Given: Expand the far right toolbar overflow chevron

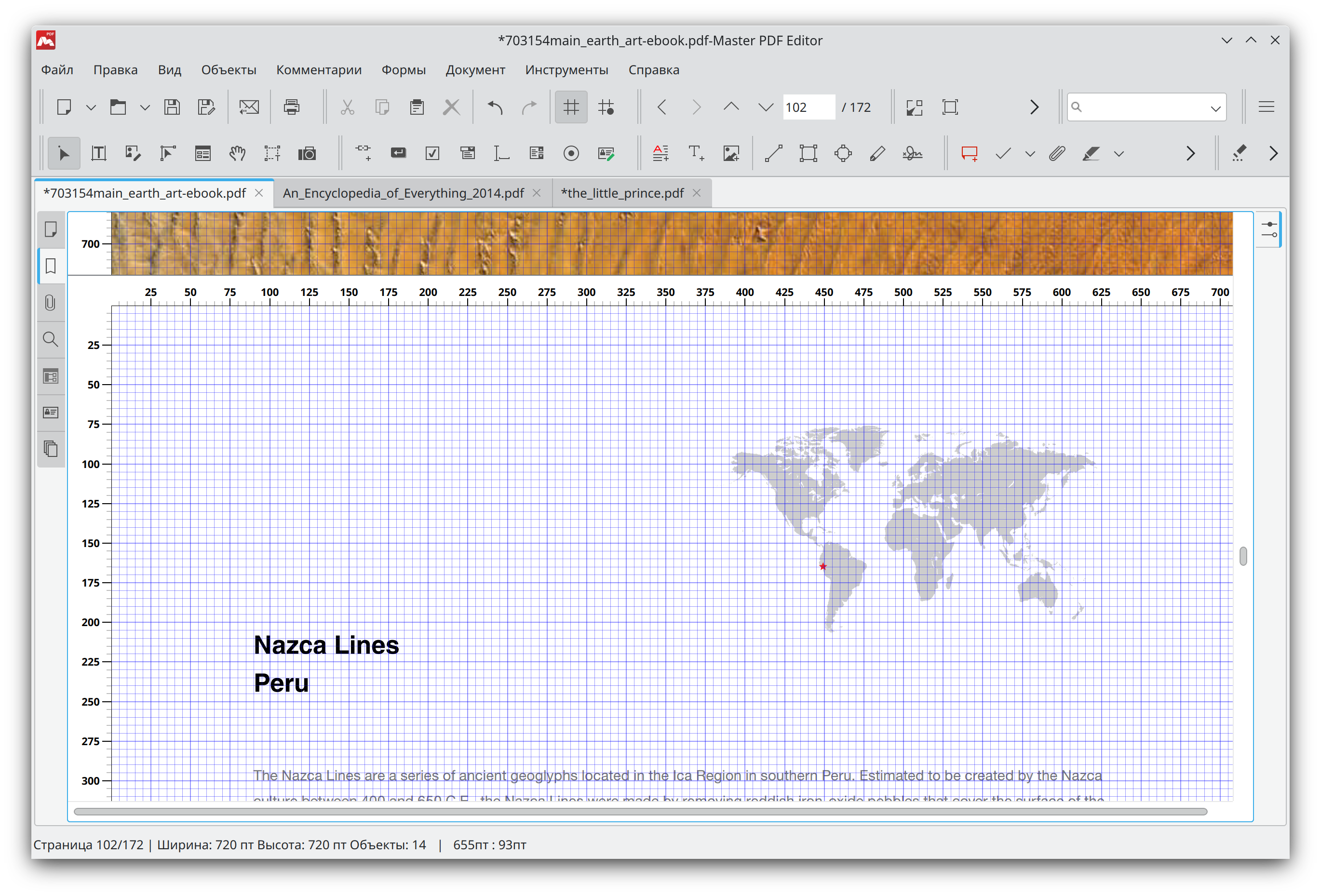Looking at the screenshot, I should (1273, 153).
